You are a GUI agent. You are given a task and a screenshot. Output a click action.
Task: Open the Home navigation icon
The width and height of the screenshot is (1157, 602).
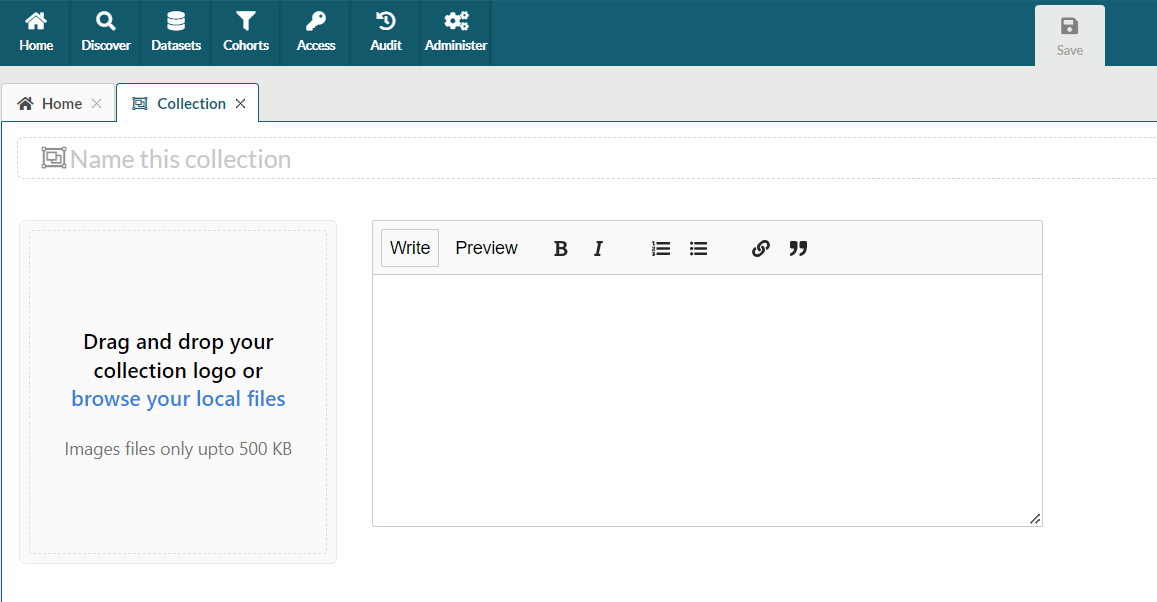[36, 32]
